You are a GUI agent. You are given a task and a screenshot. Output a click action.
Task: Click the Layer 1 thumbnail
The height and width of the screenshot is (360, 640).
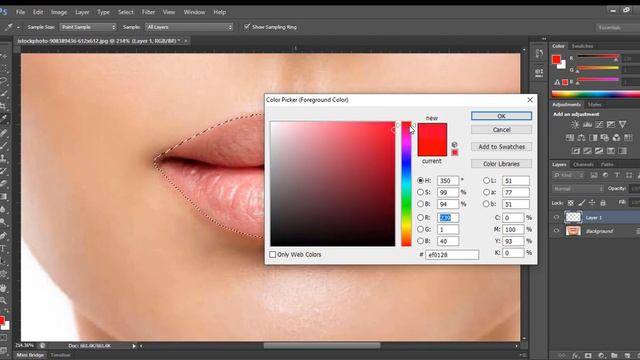[573, 217]
